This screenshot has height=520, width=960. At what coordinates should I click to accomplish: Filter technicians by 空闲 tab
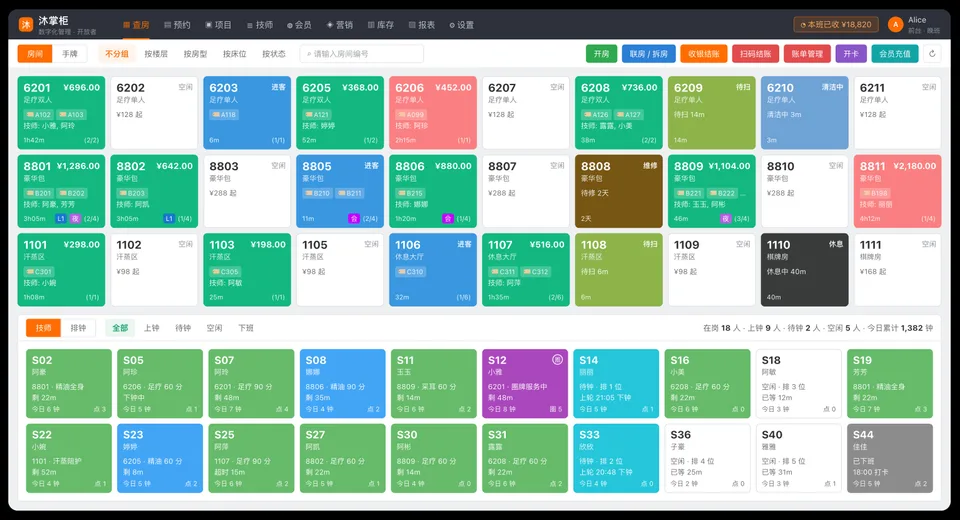tap(214, 328)
